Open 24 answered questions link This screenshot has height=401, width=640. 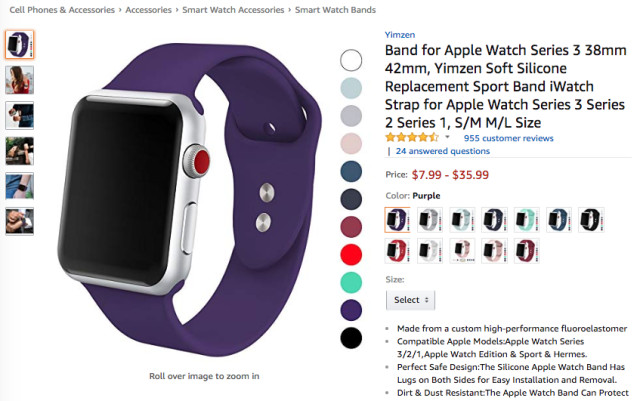click(442, 151)
